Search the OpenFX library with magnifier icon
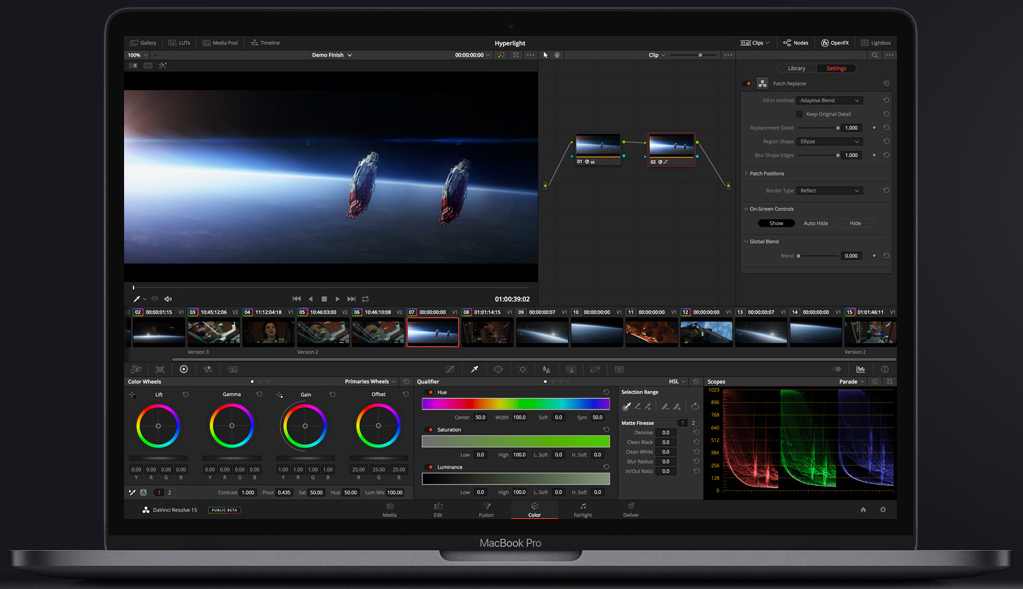 (875, 55)
